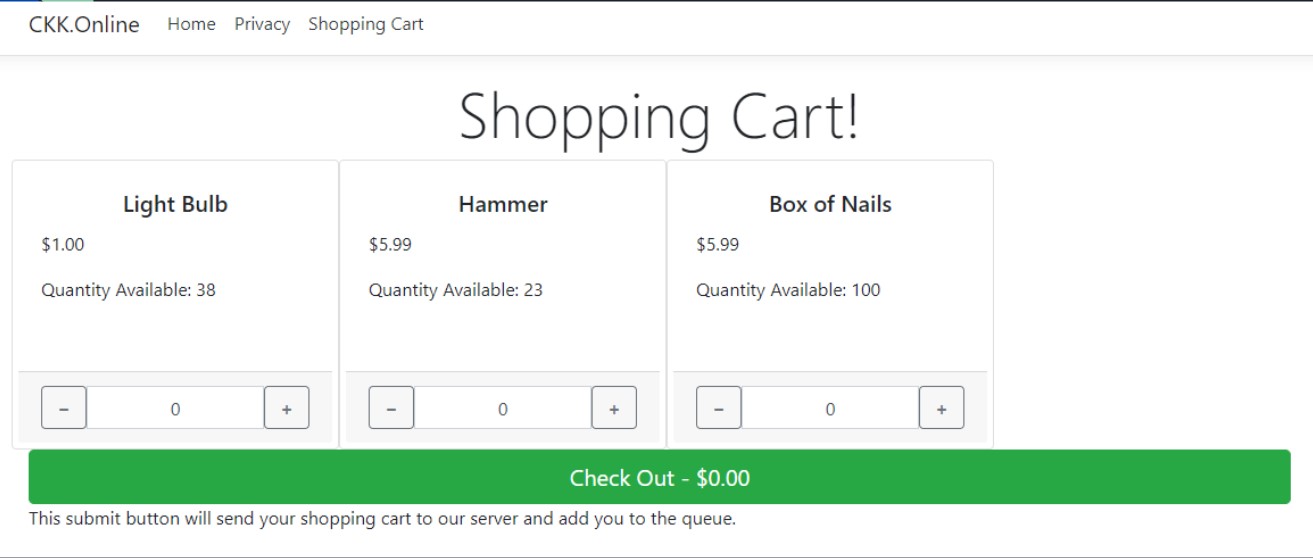Select the Box of Nails quantity field
This screenshot has width=1313, height=558.
coord(830,408)
